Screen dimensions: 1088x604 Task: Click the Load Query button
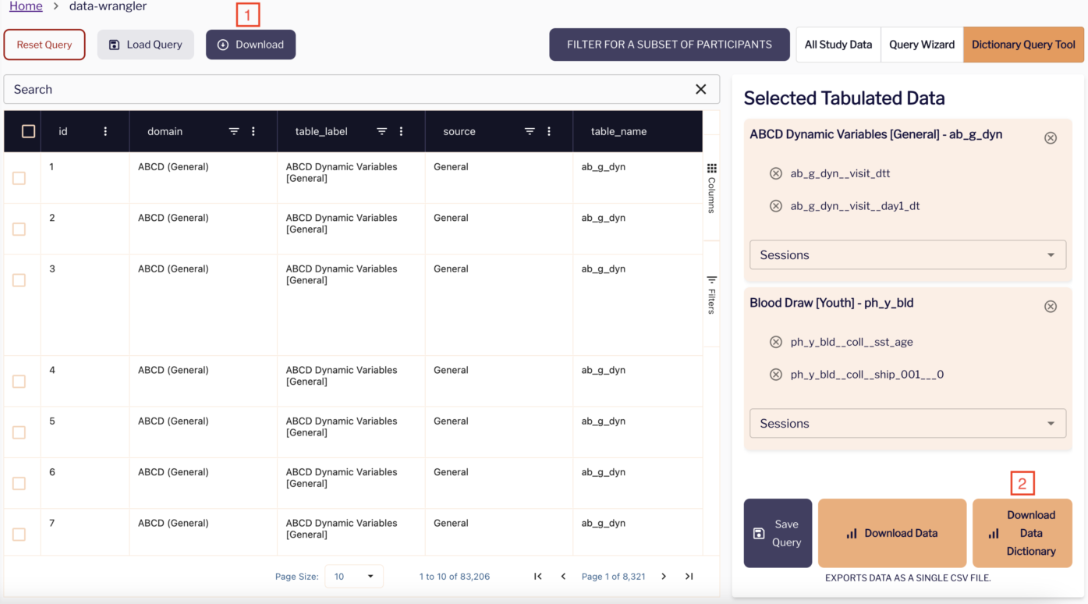coord(145,44)
